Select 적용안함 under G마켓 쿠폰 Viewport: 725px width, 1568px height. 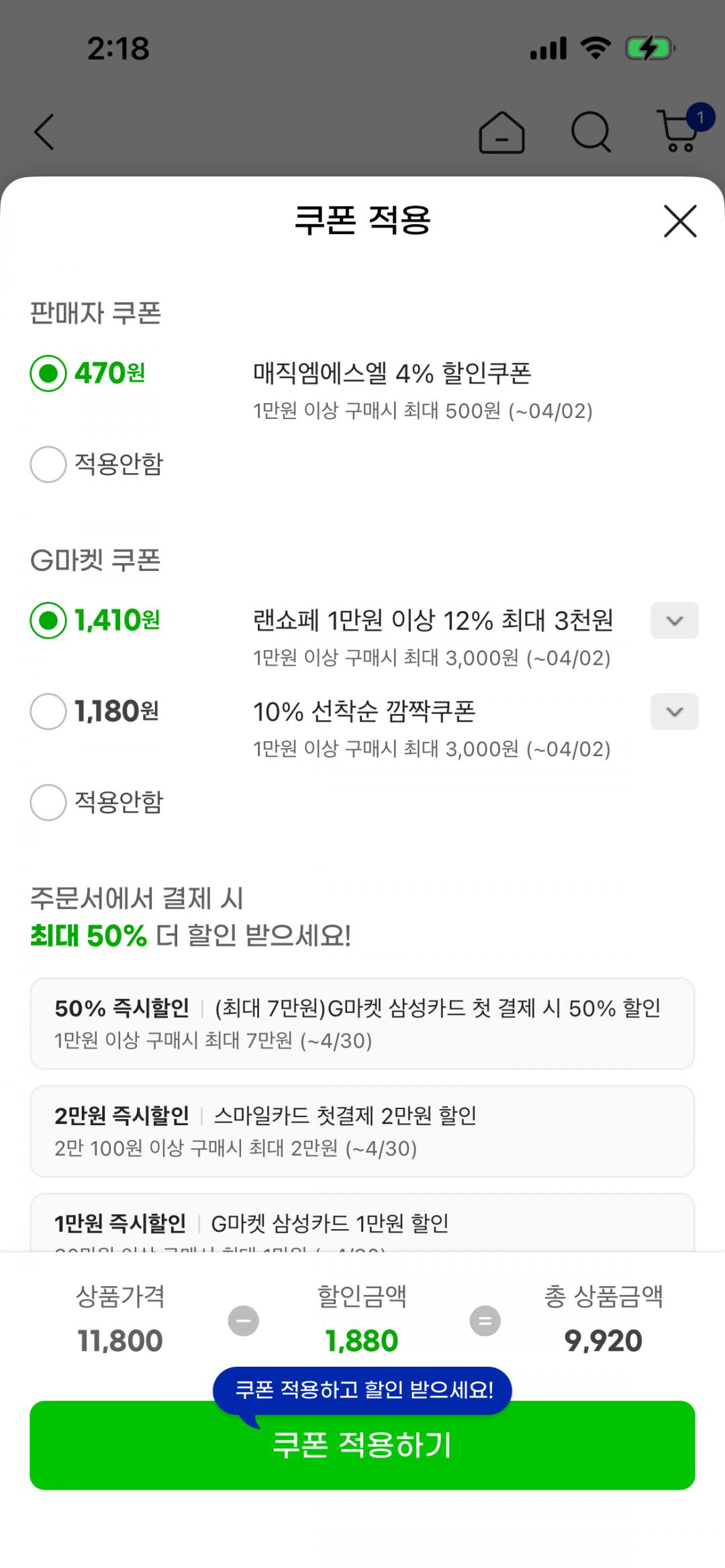[x=48, y=802]
